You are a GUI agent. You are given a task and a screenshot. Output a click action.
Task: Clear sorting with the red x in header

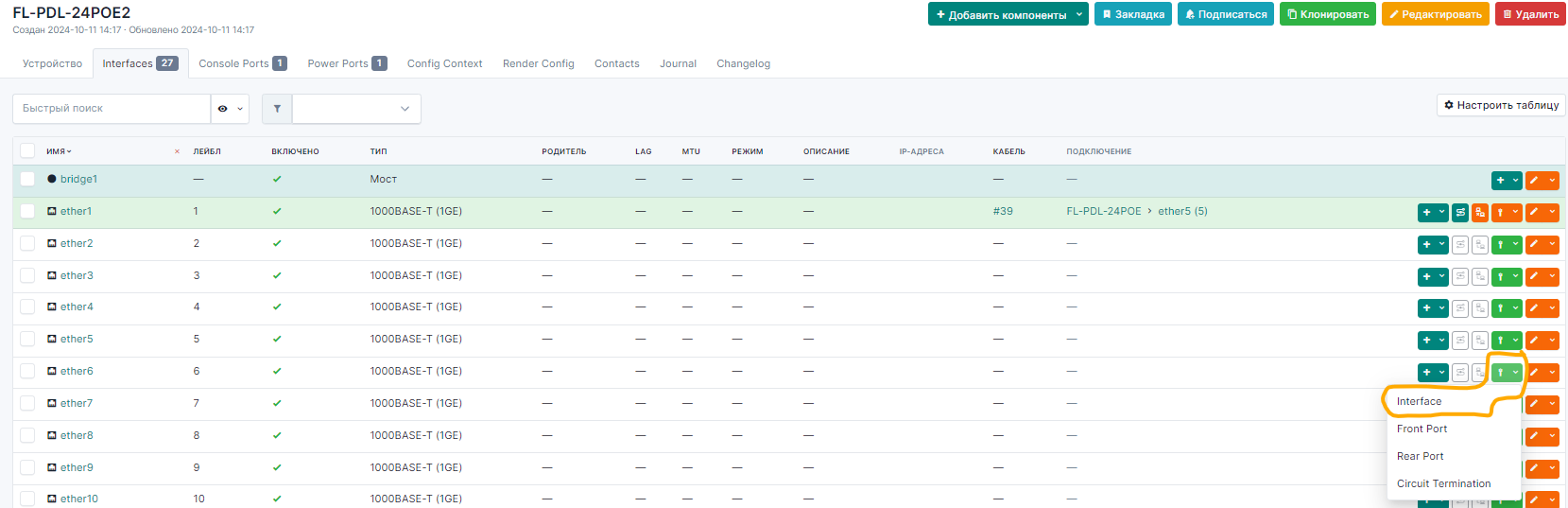[x=177, y=151]
